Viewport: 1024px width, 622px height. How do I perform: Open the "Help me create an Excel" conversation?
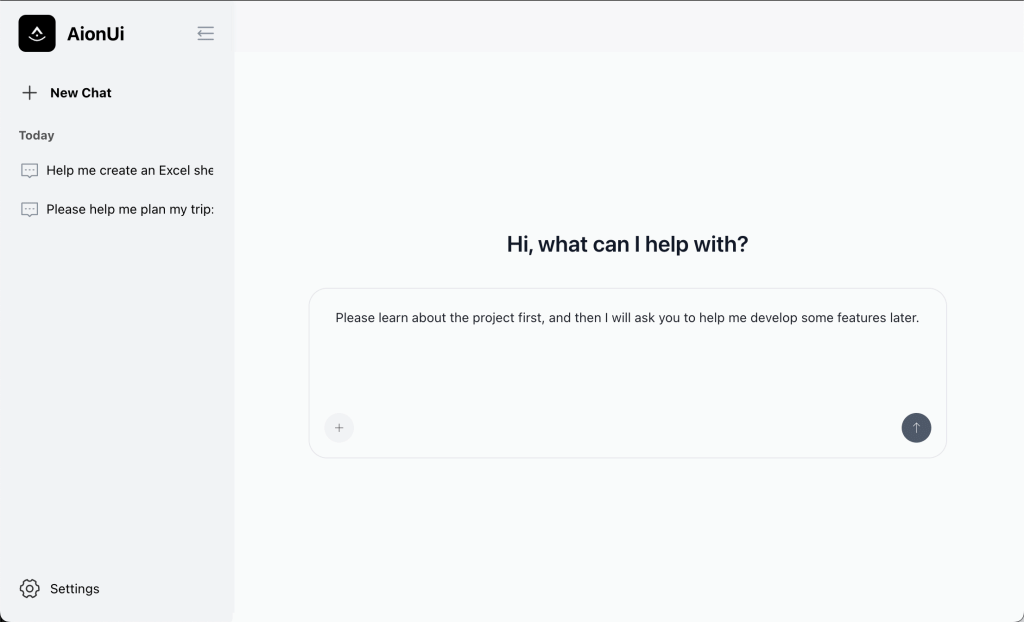click(130, 171)
